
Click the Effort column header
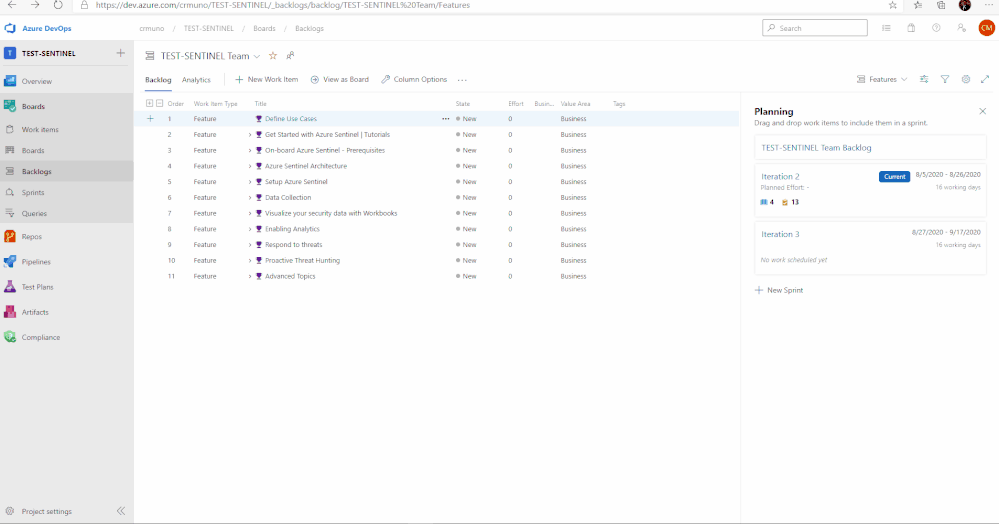[x=515, y=104]
